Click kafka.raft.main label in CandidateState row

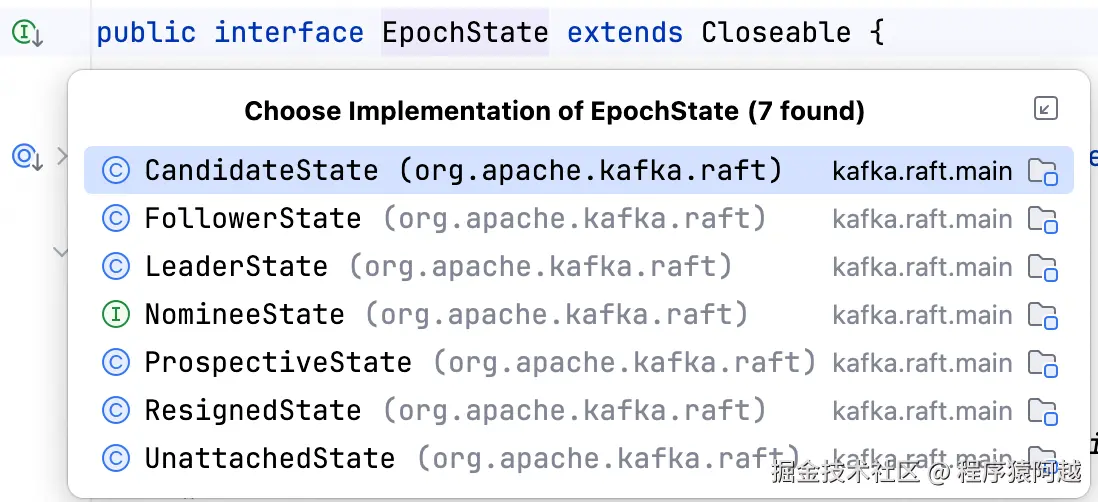922,172
